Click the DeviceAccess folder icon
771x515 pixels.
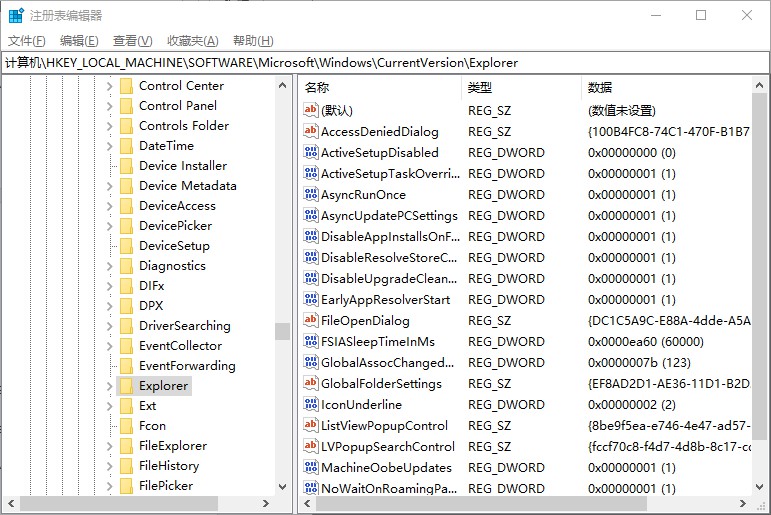pos(126,206)
